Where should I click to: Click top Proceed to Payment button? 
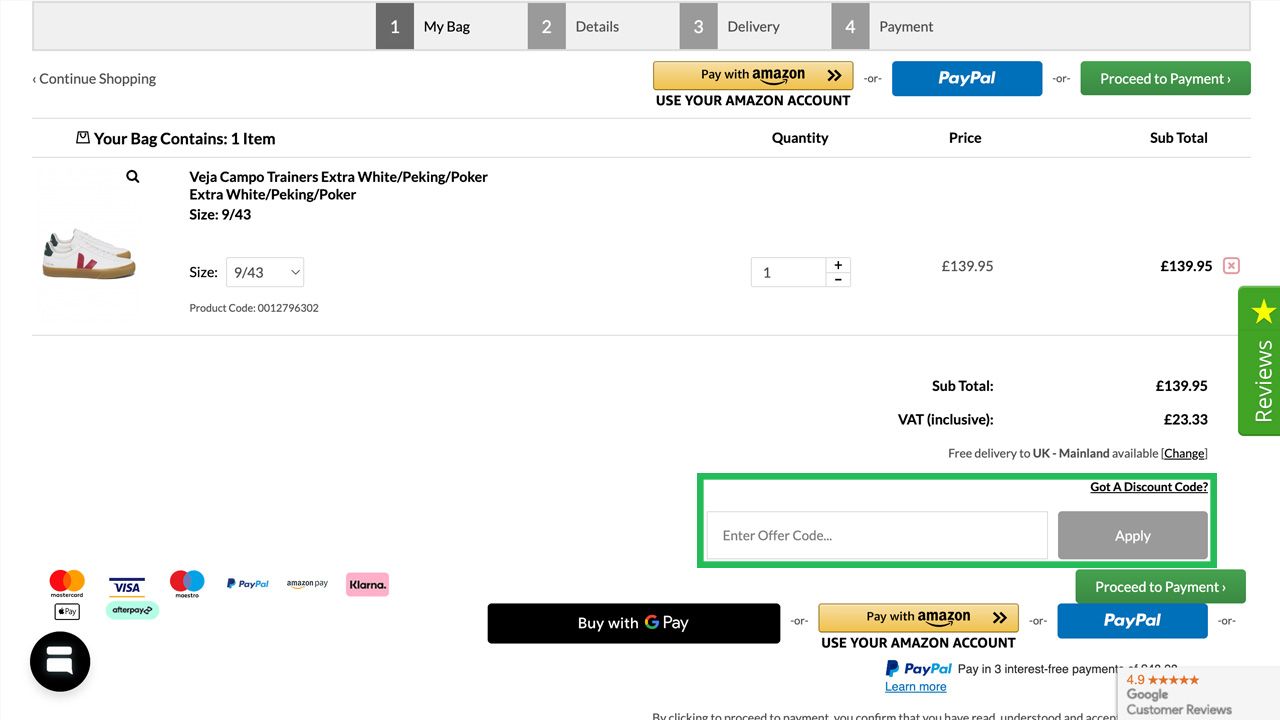1165,78
